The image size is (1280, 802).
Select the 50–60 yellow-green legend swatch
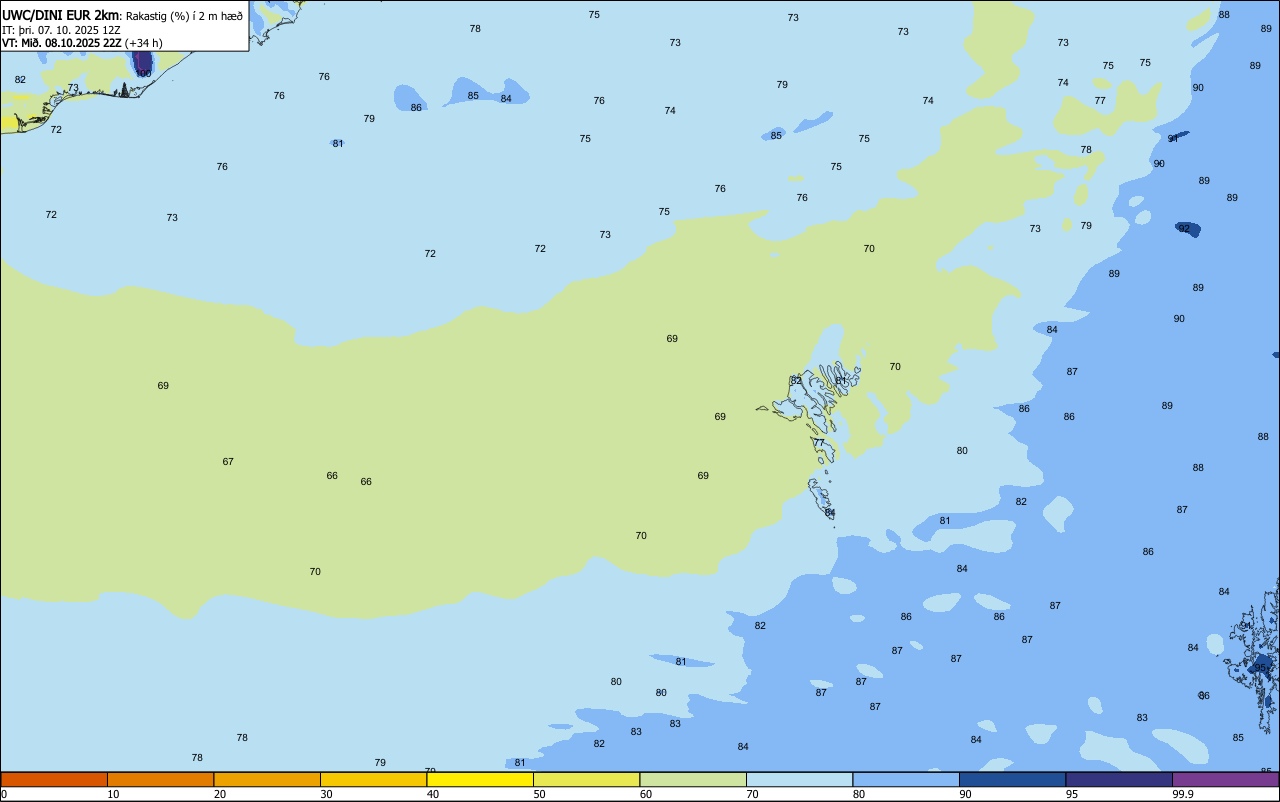click(586, 779)
